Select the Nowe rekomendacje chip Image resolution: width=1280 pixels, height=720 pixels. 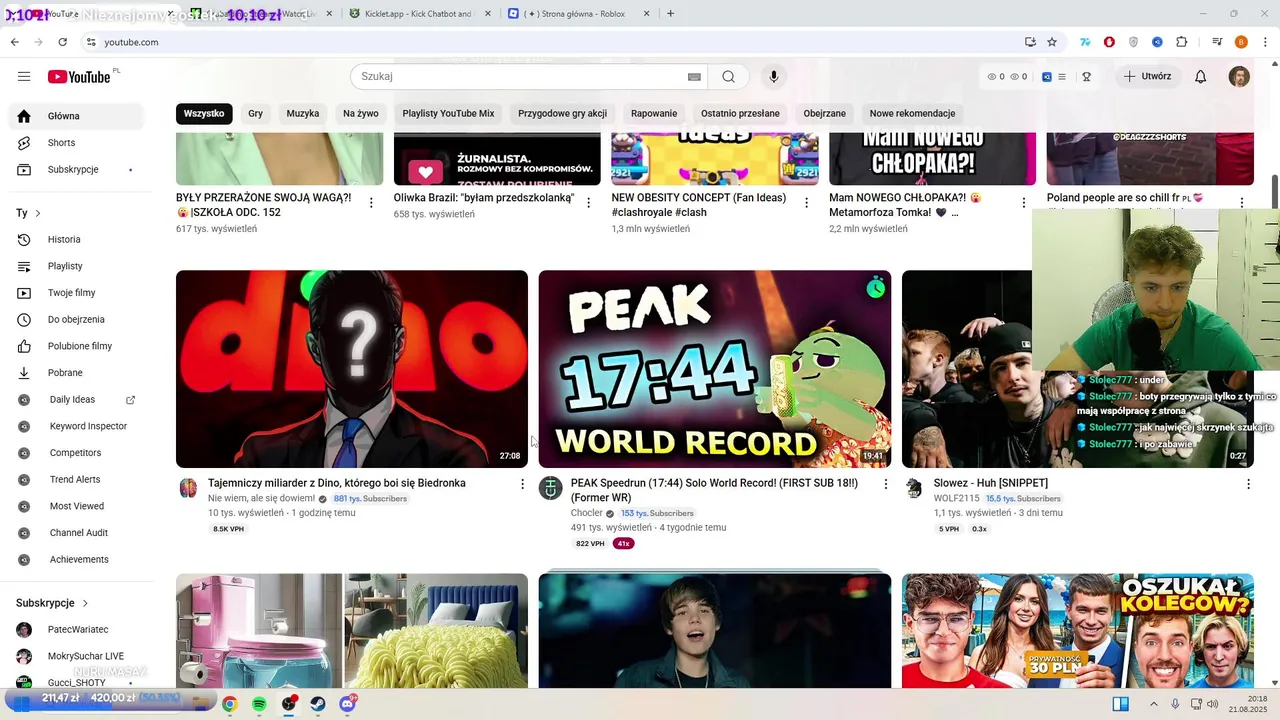(912, 113)
